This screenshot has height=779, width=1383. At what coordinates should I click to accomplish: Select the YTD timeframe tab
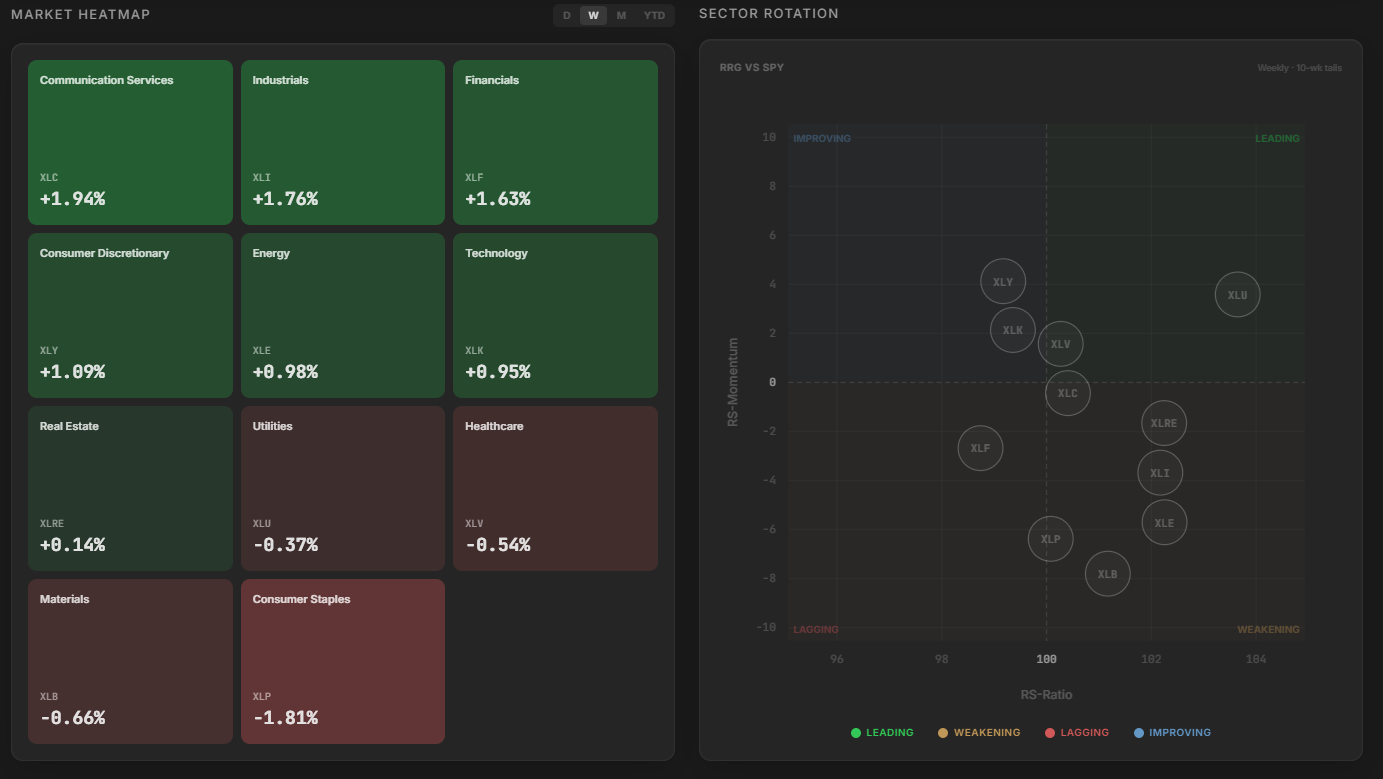pyautogui.click(x=654, y=15)
